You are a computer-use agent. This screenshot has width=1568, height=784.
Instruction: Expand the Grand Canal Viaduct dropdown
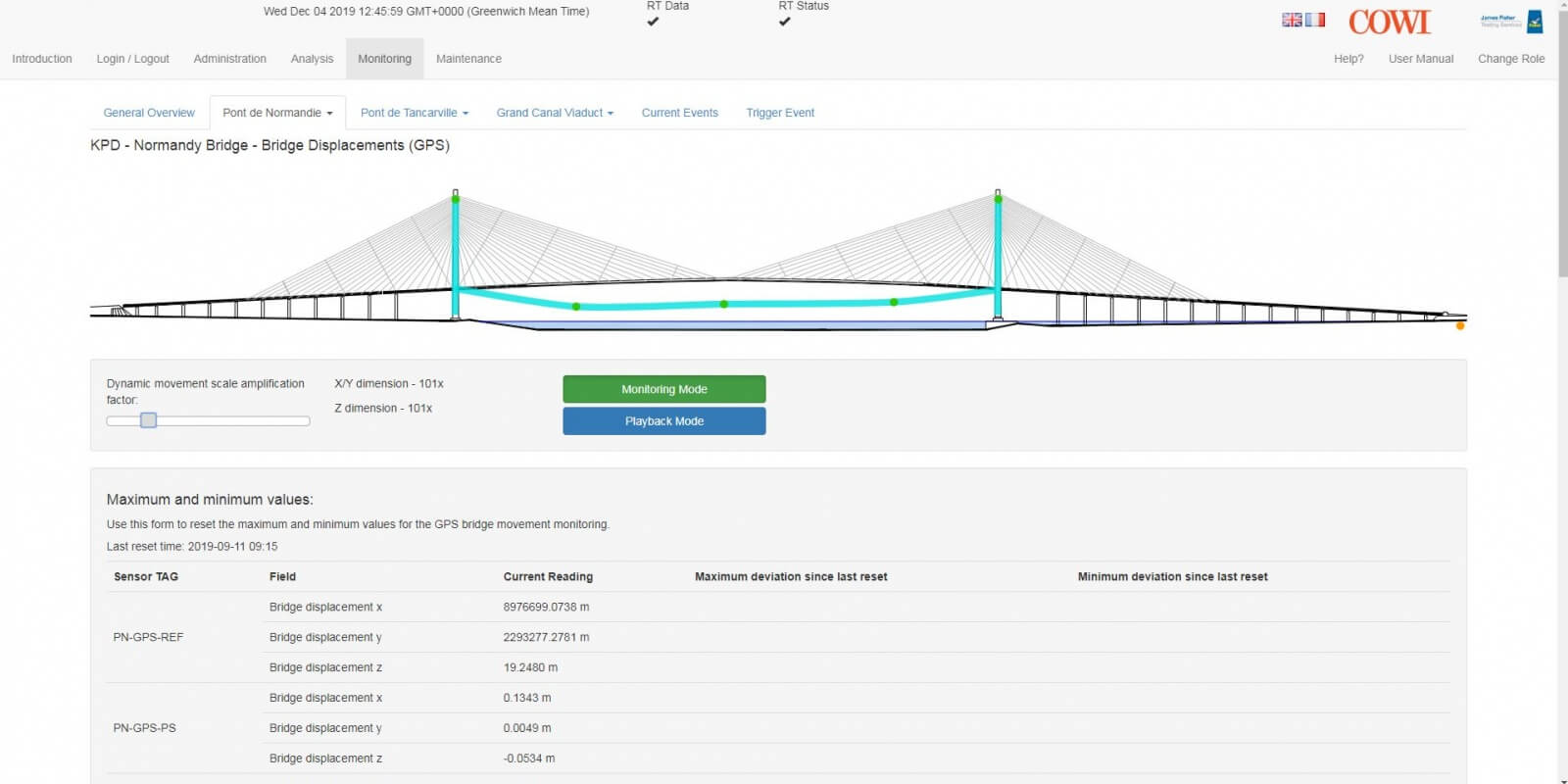[555, 113]
